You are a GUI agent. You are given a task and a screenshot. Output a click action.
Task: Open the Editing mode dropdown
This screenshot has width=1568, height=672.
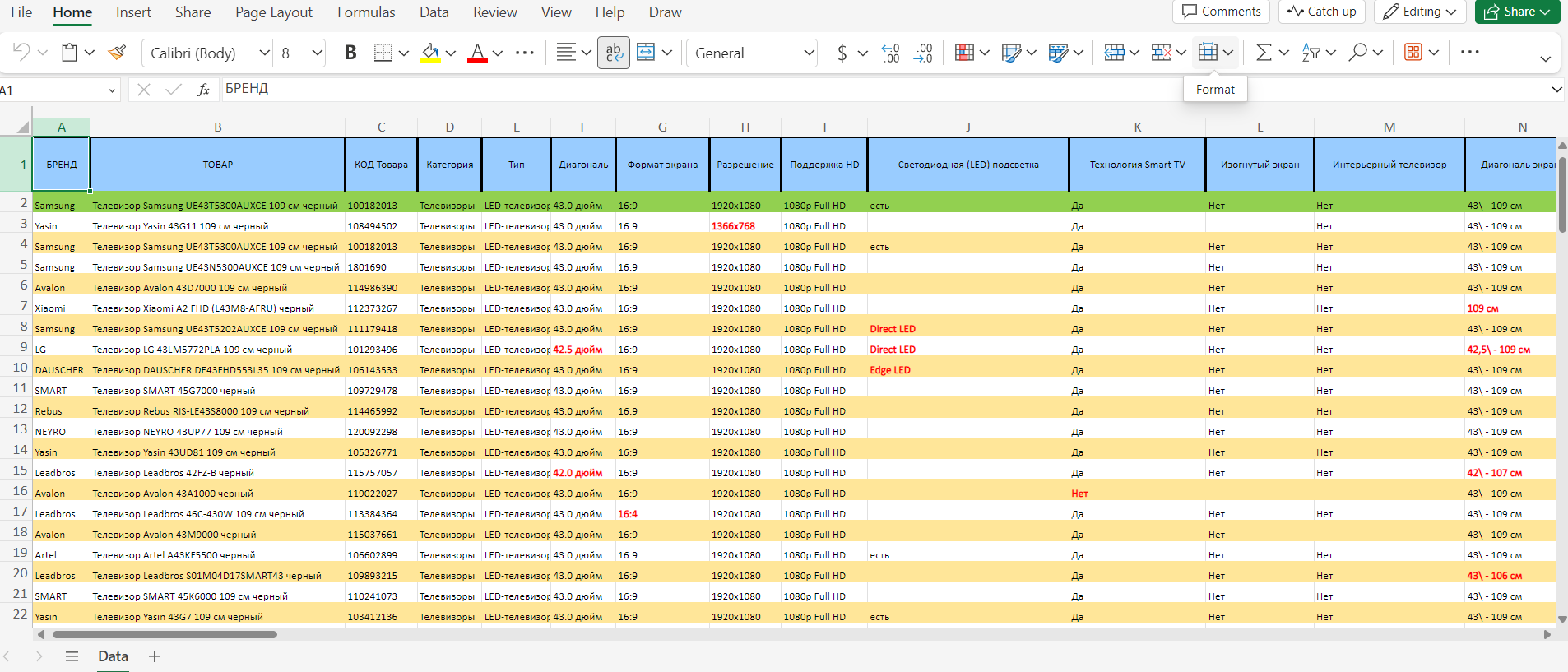pyautogui.click(x=1420, y=12)
